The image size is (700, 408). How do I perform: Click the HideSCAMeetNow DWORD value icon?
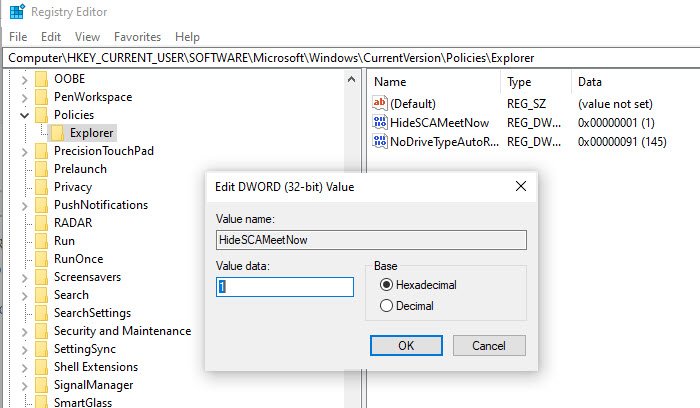tap(379, 122)
